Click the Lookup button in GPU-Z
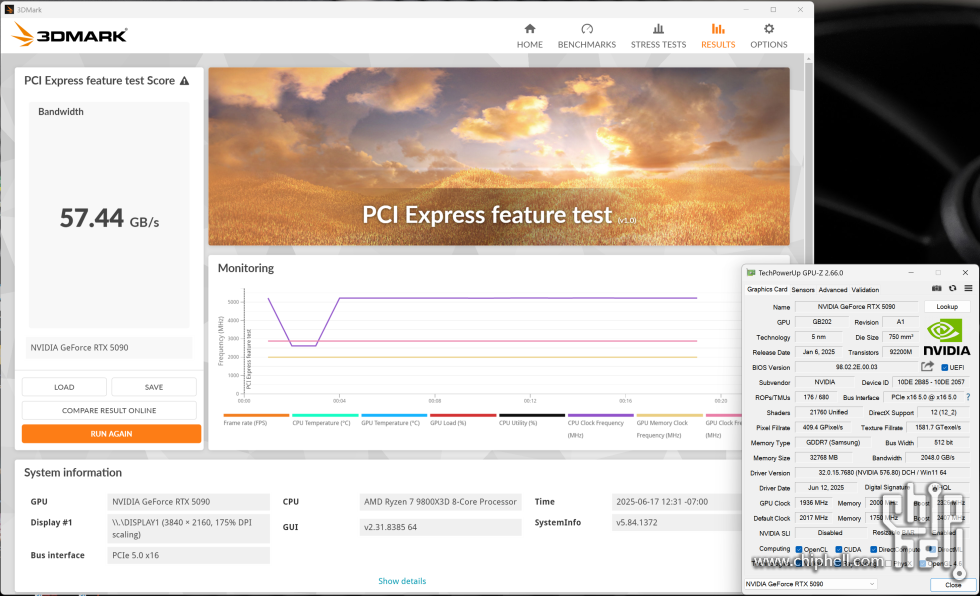The width and height of the screenshot is (980, 596). click(947, 307)
